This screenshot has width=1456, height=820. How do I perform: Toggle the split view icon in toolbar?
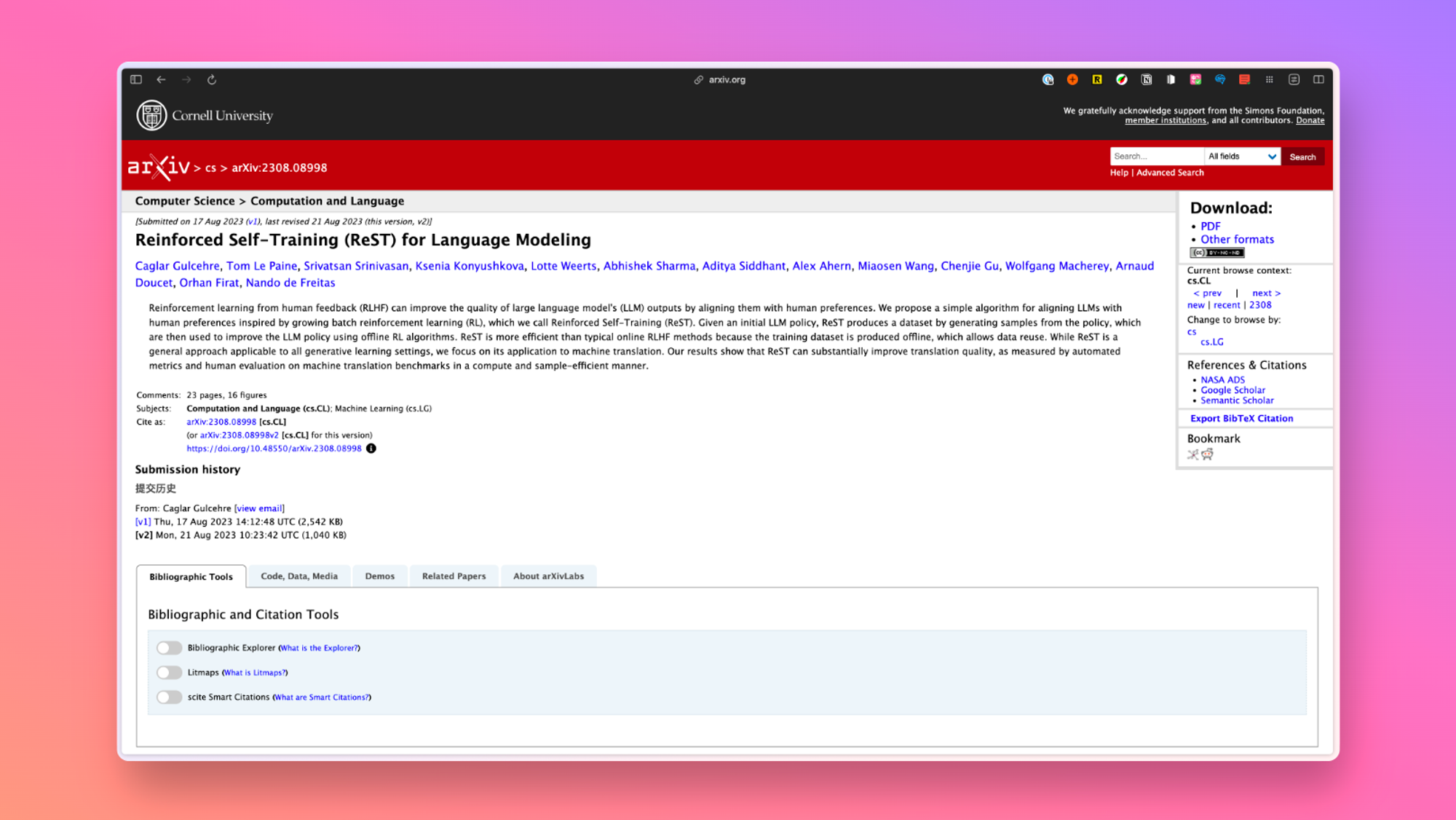(x=1318, y=79)
